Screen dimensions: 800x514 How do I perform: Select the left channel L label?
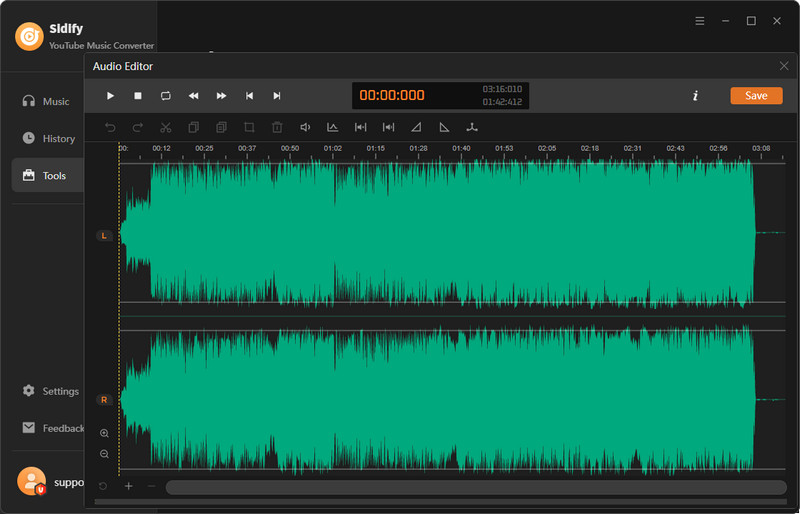coord(104,235)
